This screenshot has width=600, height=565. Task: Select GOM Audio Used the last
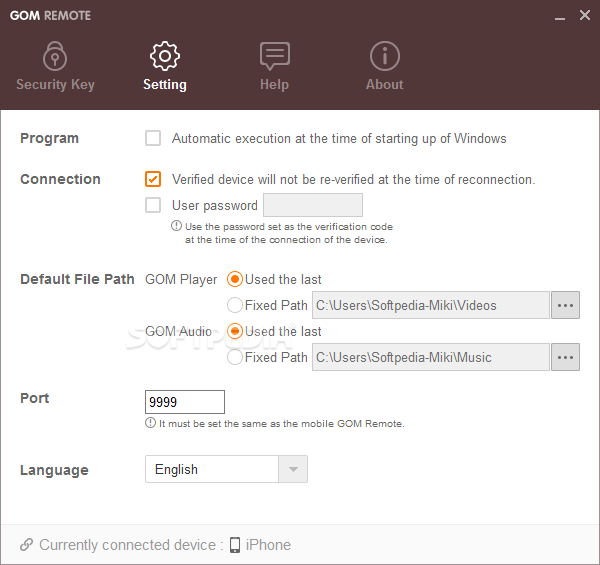tap(235, 331)
